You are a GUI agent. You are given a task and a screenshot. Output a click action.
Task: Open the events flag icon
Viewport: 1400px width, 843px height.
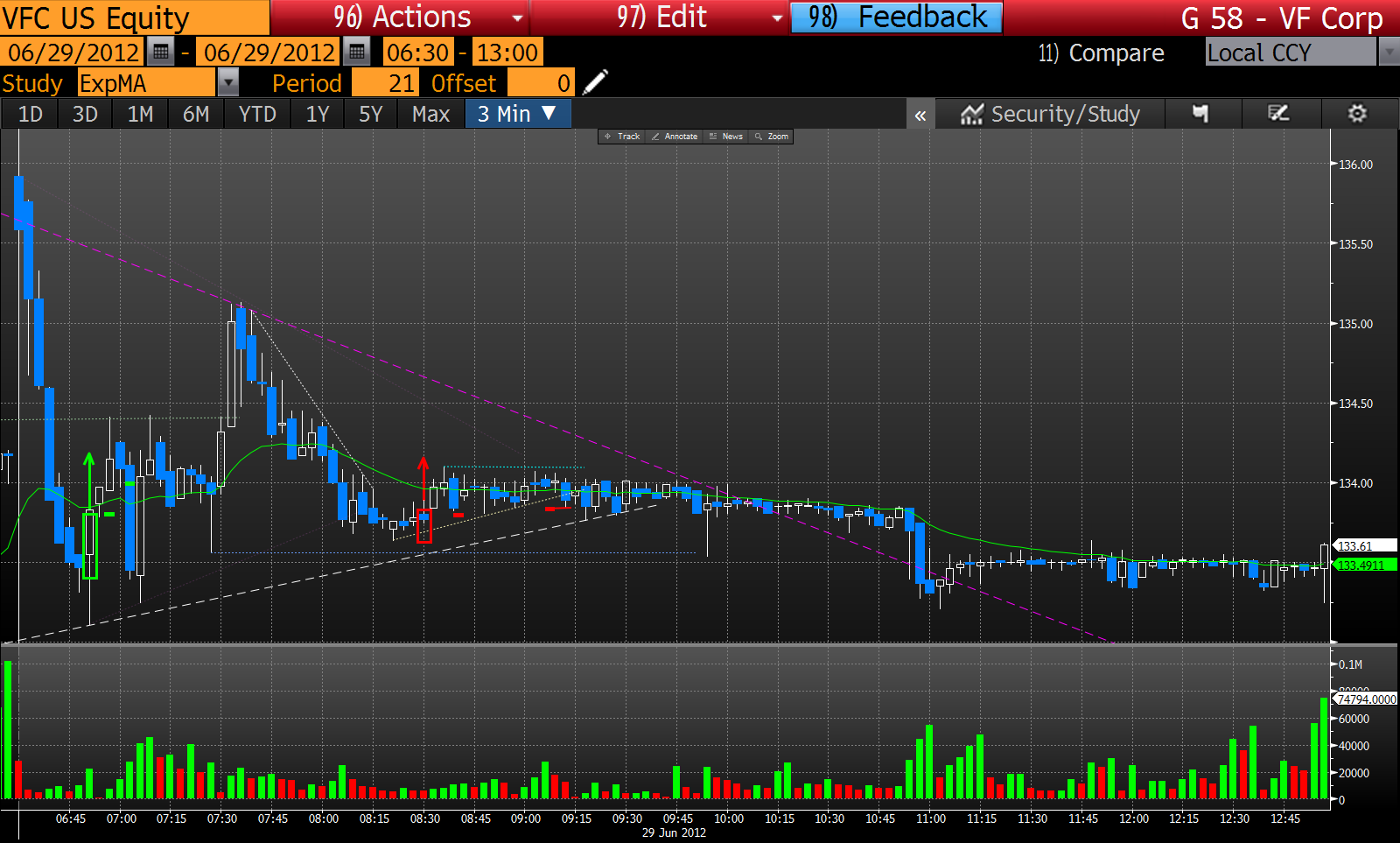[x=1201, y=114]
